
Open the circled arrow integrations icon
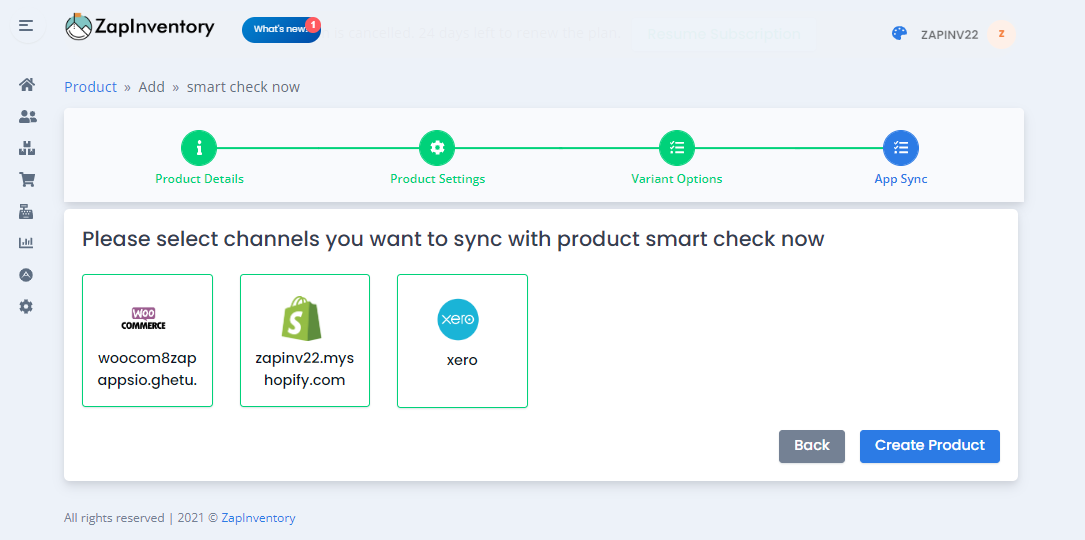(26, 275)
